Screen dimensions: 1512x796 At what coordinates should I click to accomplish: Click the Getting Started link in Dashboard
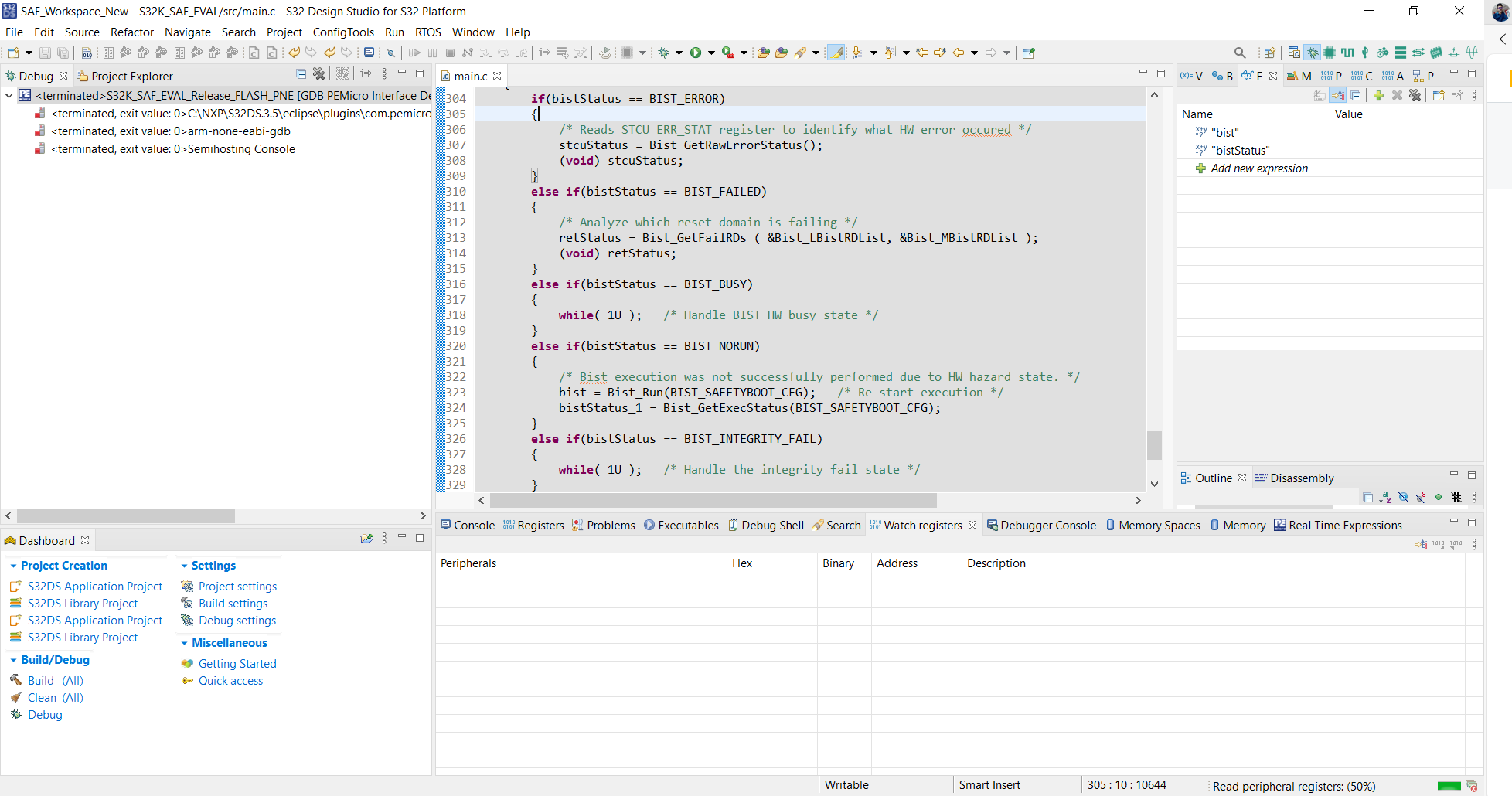coord(237,663)
